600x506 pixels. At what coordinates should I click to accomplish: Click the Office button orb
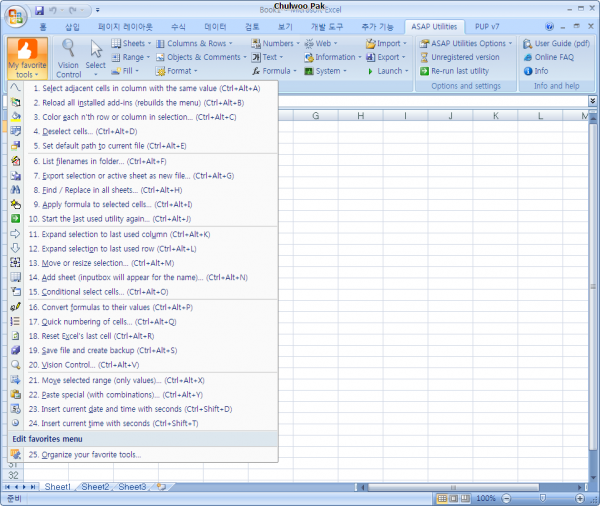point(15,17)
